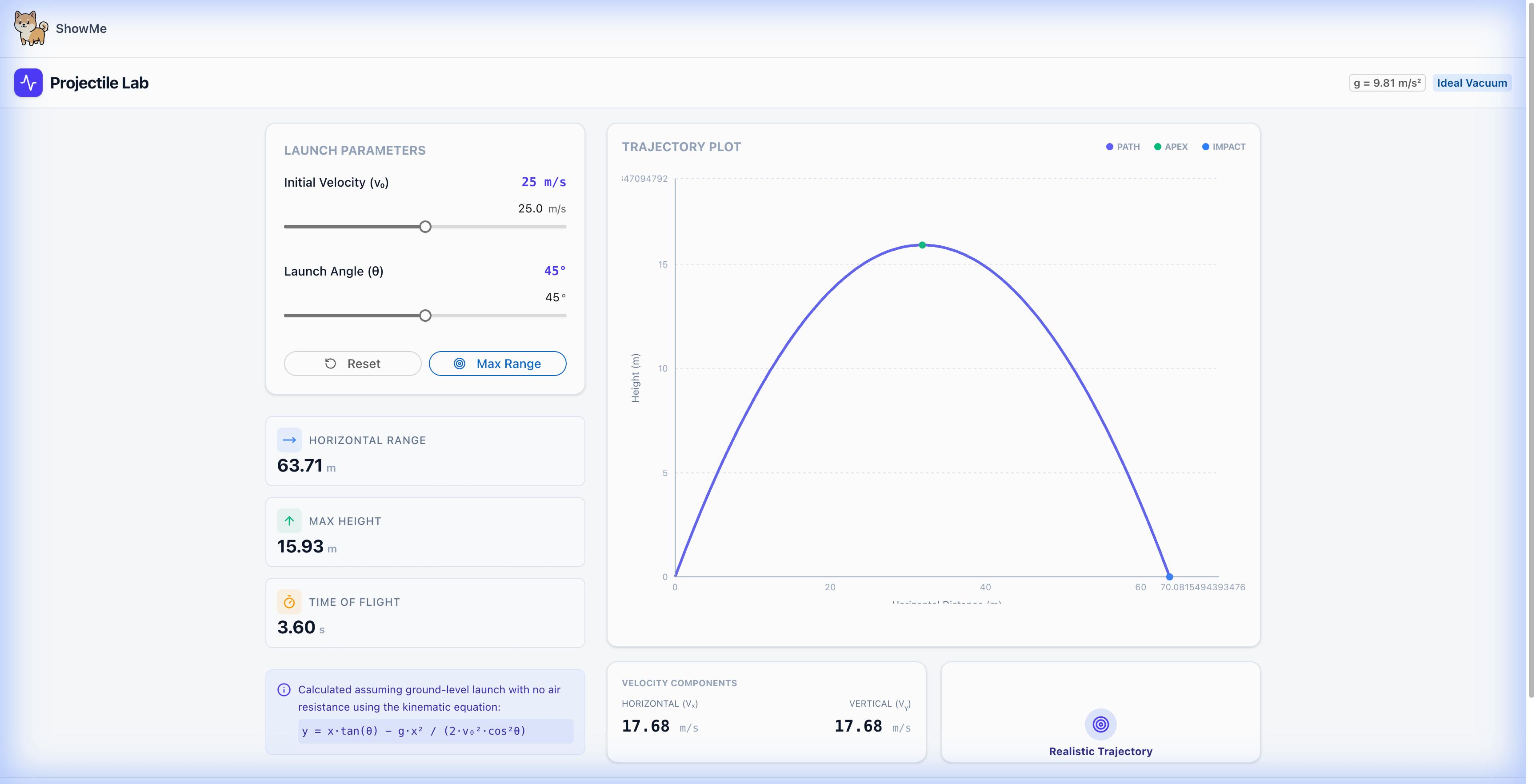Click the blue impact point on the plot
The height and width of the screenshot is (784, 1536).
1169,576
